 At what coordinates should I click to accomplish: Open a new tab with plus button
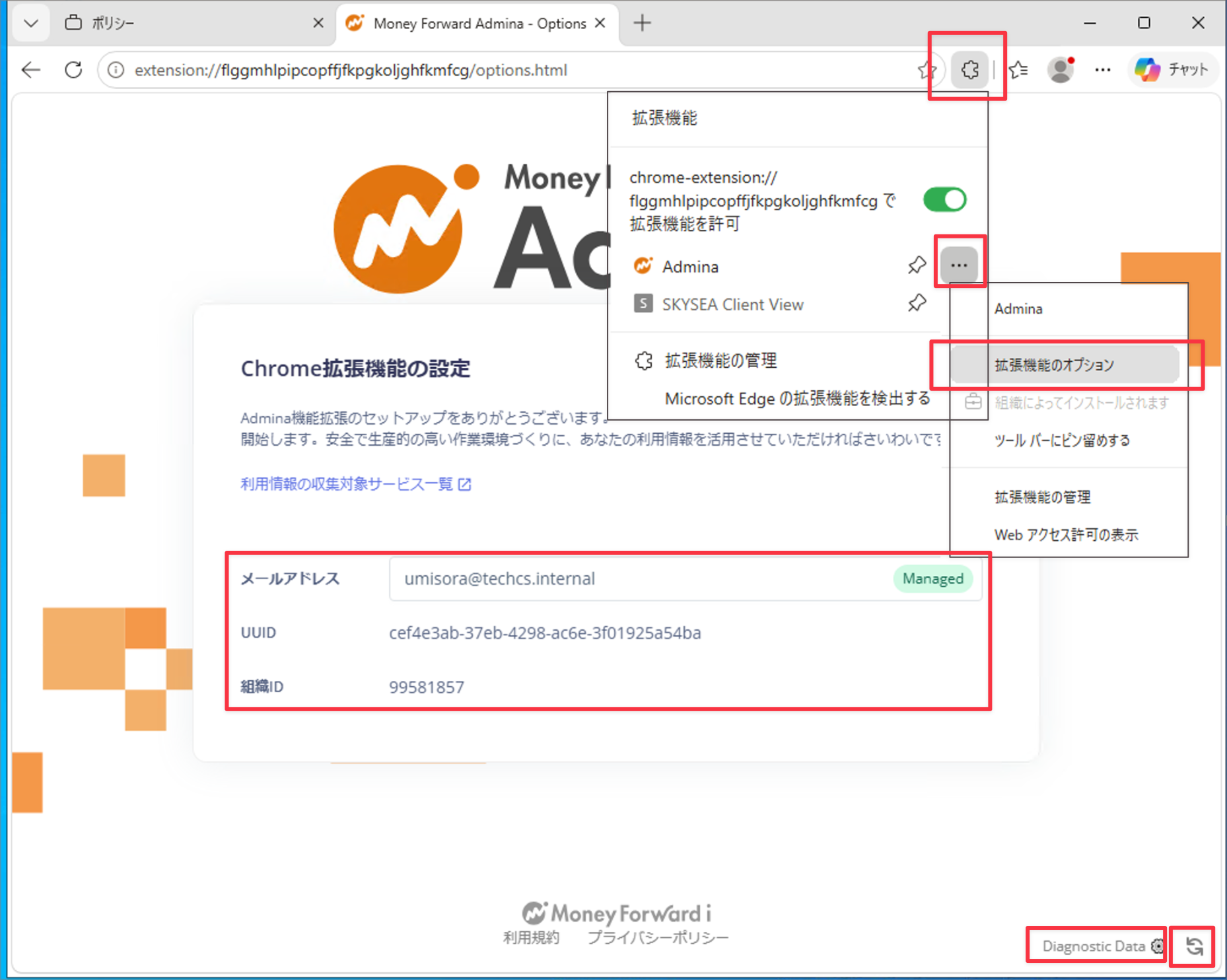(x=642, y=23)
